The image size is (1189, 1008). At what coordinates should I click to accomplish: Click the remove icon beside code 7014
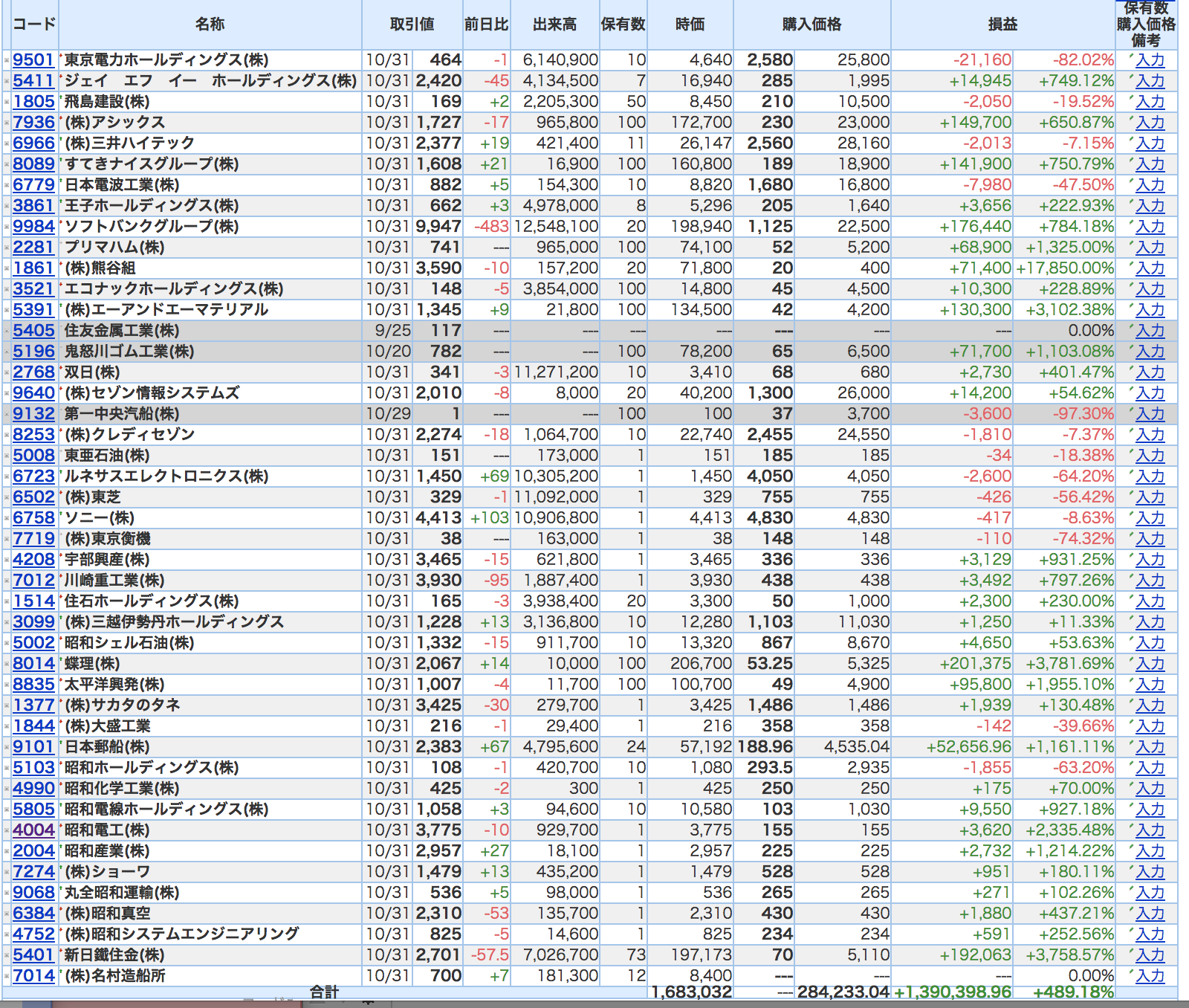coord(7,976)
